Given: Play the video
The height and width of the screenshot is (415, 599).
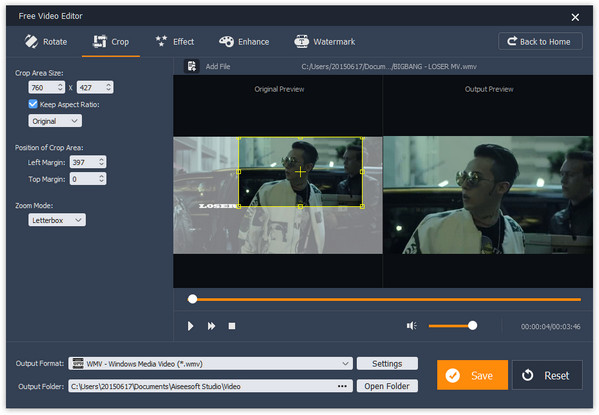Looking at the screenshot, I should click(x=190, y=326).
